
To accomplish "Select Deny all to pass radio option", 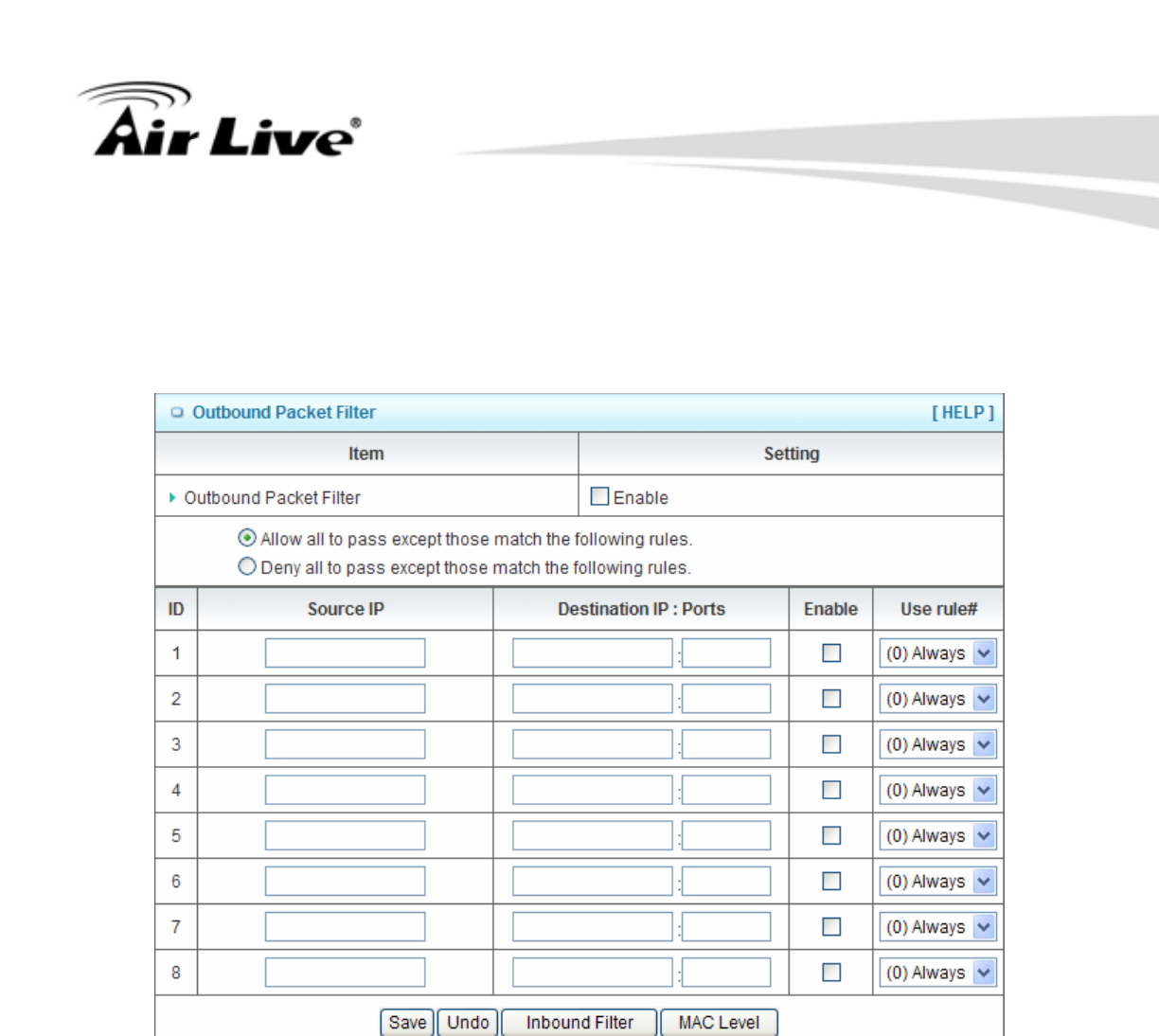I will [x=247, y=566].
